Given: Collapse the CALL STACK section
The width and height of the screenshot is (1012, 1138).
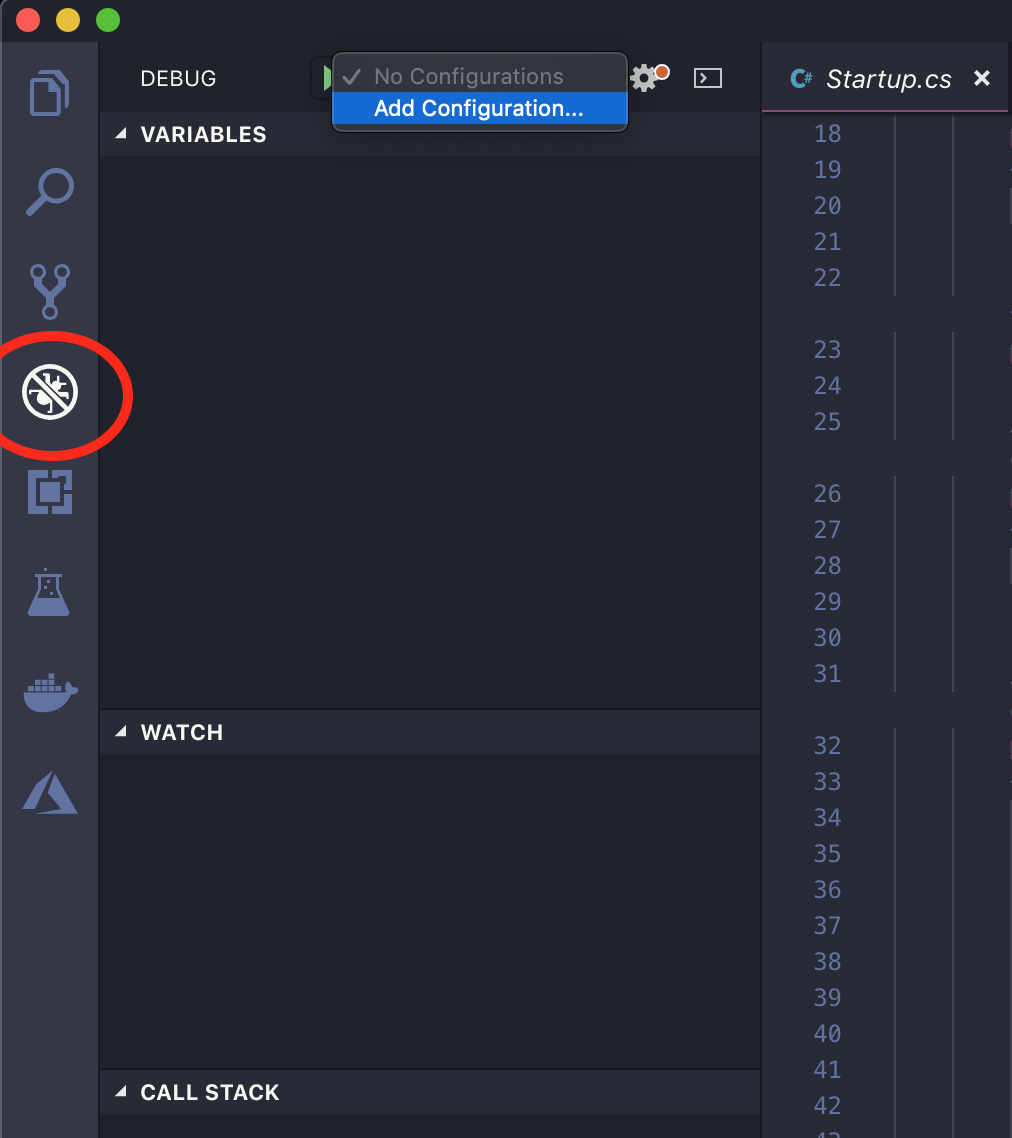Looking at the screenshot, I should tap(121, 1092).
